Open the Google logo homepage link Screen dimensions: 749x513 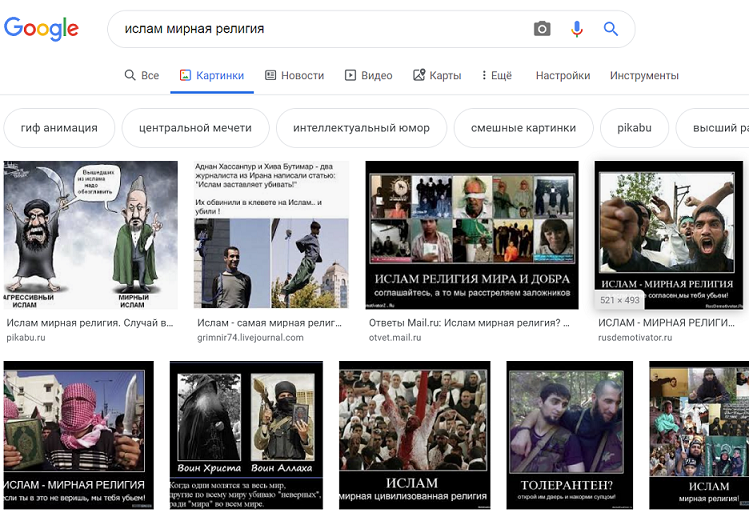41,29
